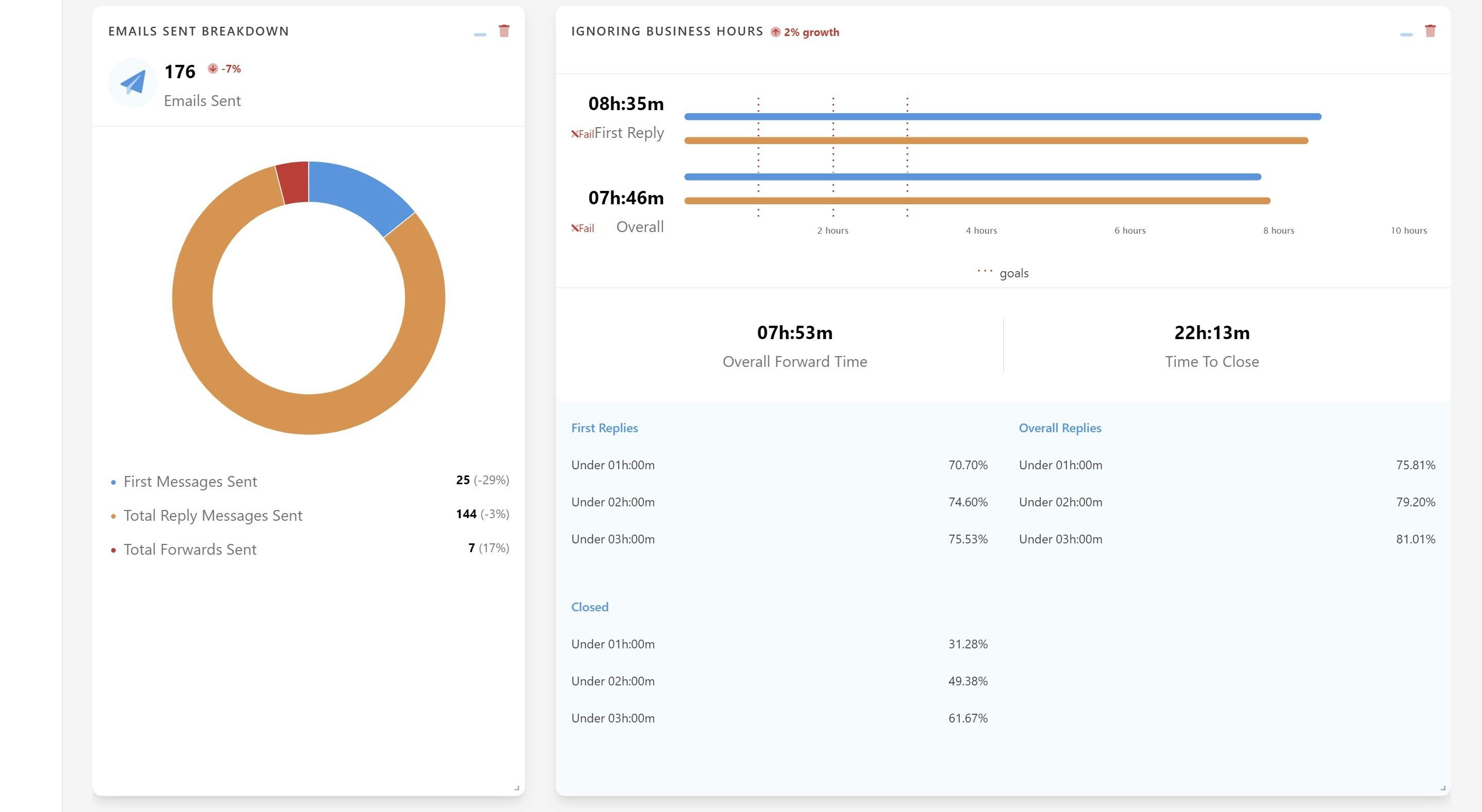Click the 2% growth up-arrow icon
Image resolution: width=1482 pixels, height=812 pixels.
pos(775,32)
